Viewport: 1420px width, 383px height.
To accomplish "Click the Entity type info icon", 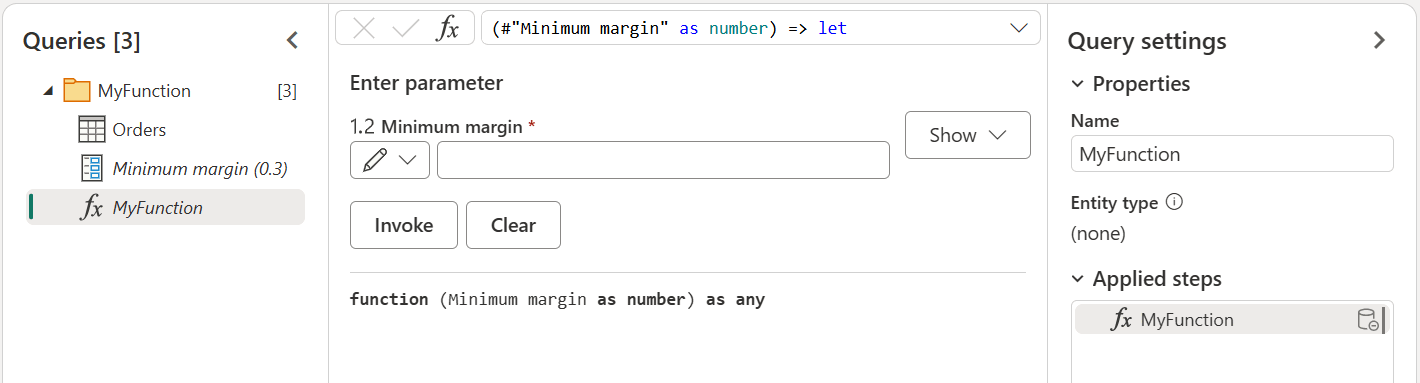I will click(x=1175, y=202).
